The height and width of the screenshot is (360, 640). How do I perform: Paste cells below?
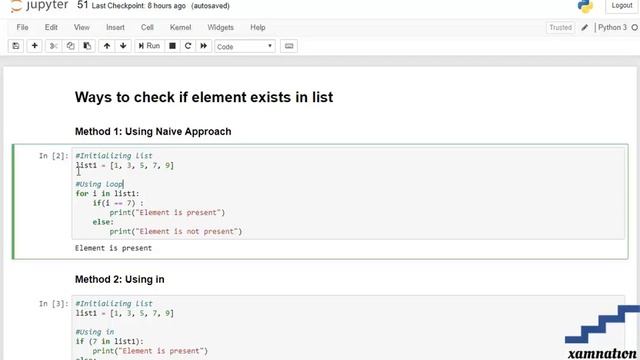pos(87,46)
